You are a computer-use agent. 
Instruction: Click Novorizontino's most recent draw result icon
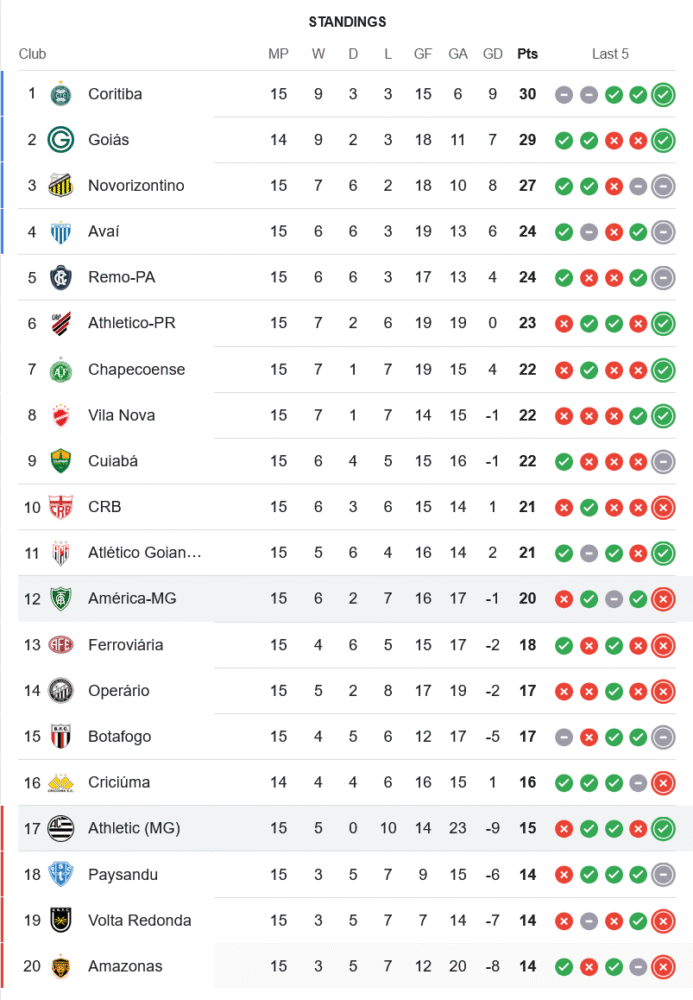coord(662,186)
